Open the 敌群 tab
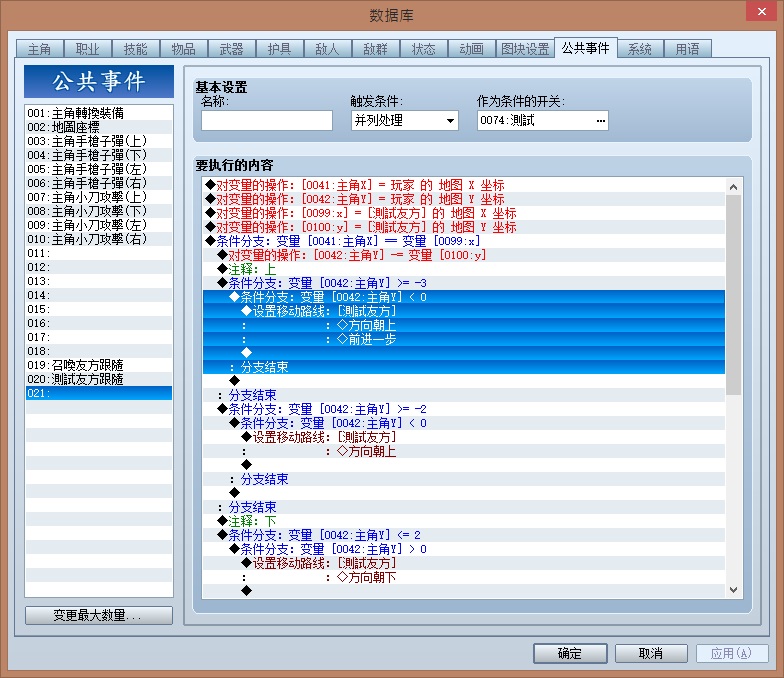The height and width of the screenshot is (678, 784). [x=376, y=49]
